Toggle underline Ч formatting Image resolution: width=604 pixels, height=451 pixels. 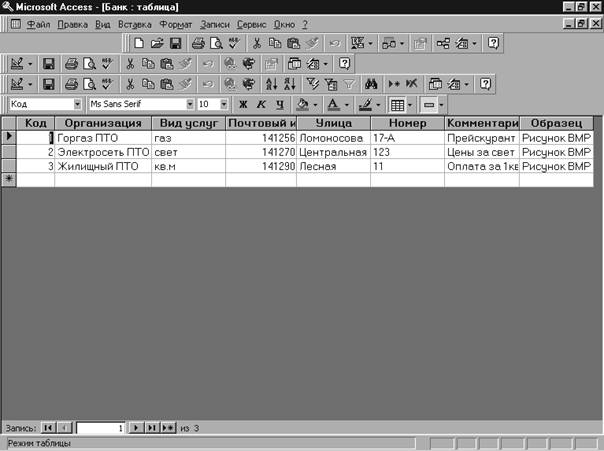(x=280, y=104)
